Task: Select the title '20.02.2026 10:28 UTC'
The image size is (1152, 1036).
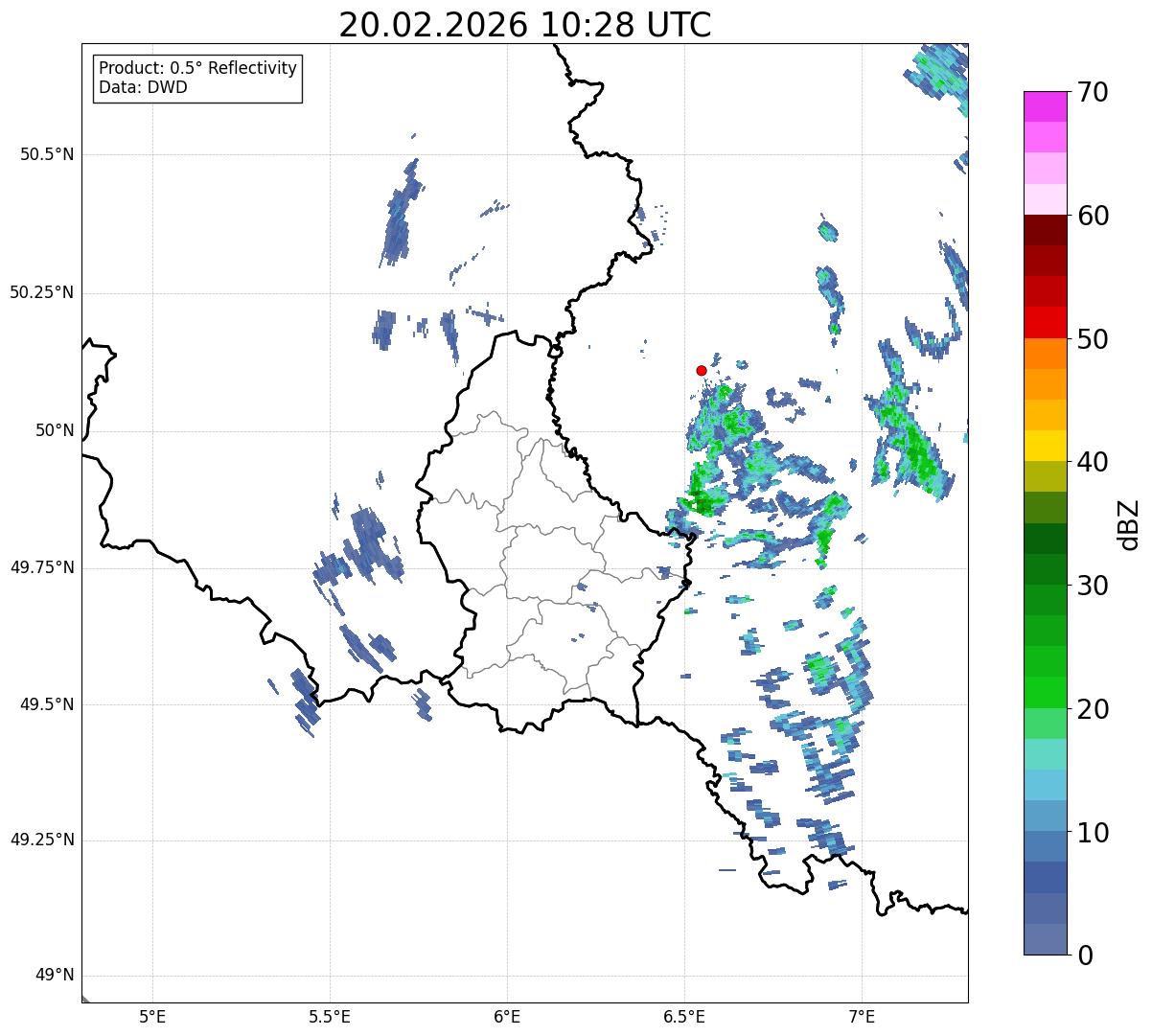Action: 525,25
